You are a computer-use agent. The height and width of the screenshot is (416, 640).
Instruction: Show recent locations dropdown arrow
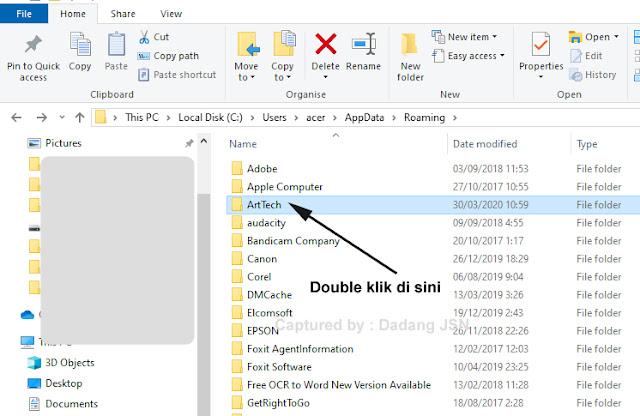click(x=62, y=118)
